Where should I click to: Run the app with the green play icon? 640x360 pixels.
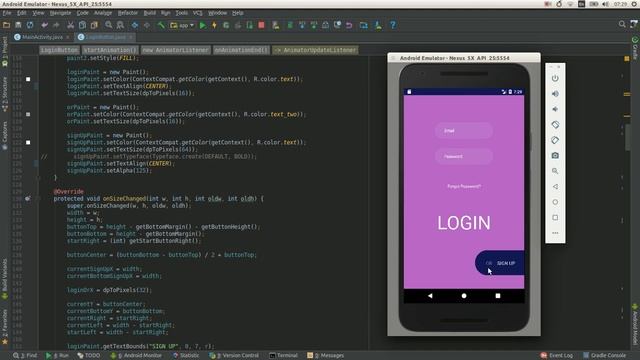203,25
